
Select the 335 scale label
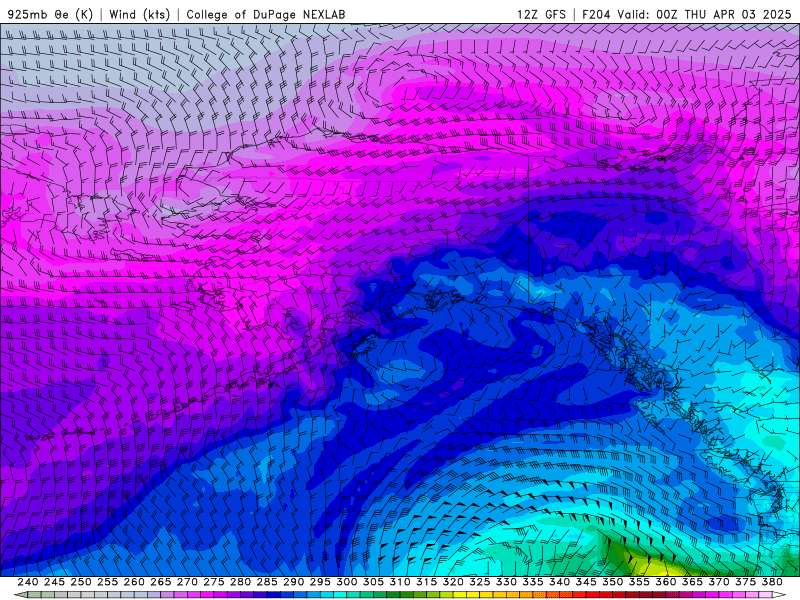click(533, 582)
